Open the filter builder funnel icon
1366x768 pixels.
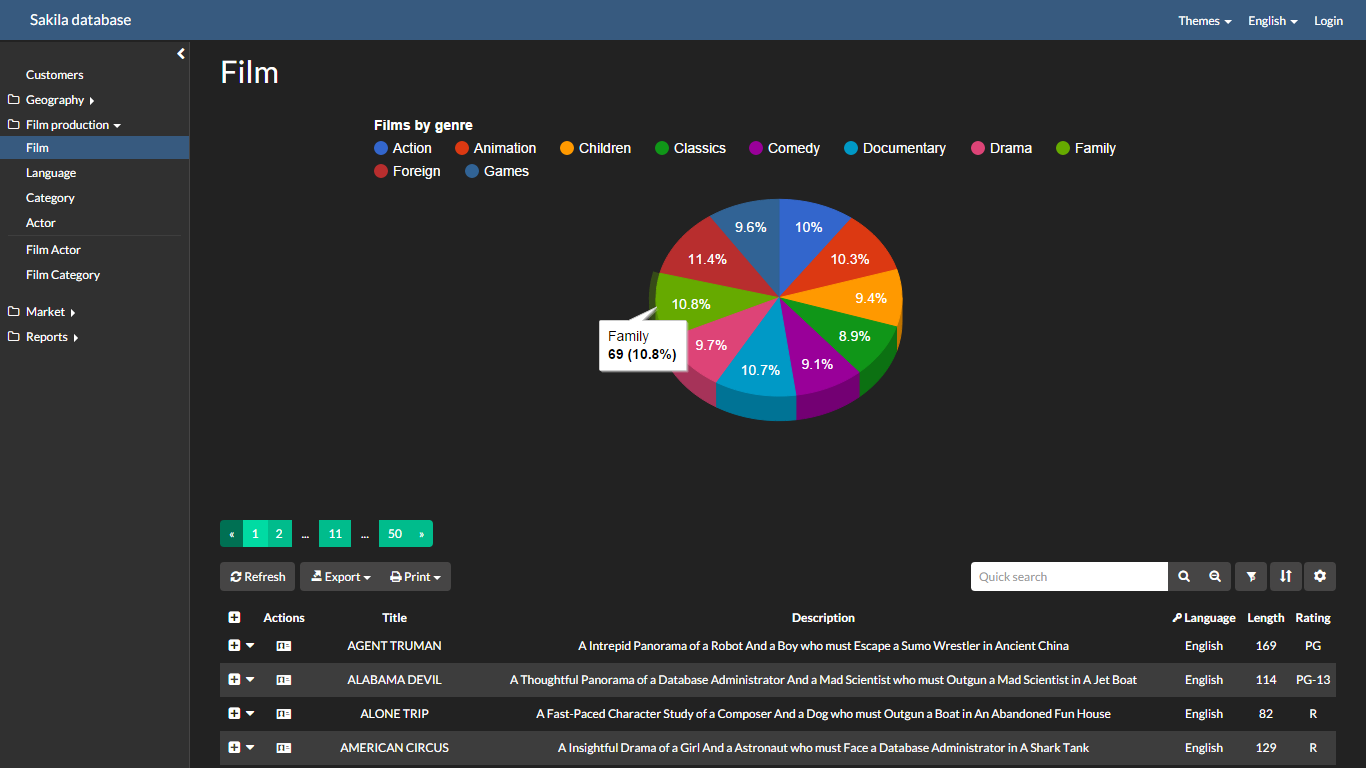[x=1251, y=577]
